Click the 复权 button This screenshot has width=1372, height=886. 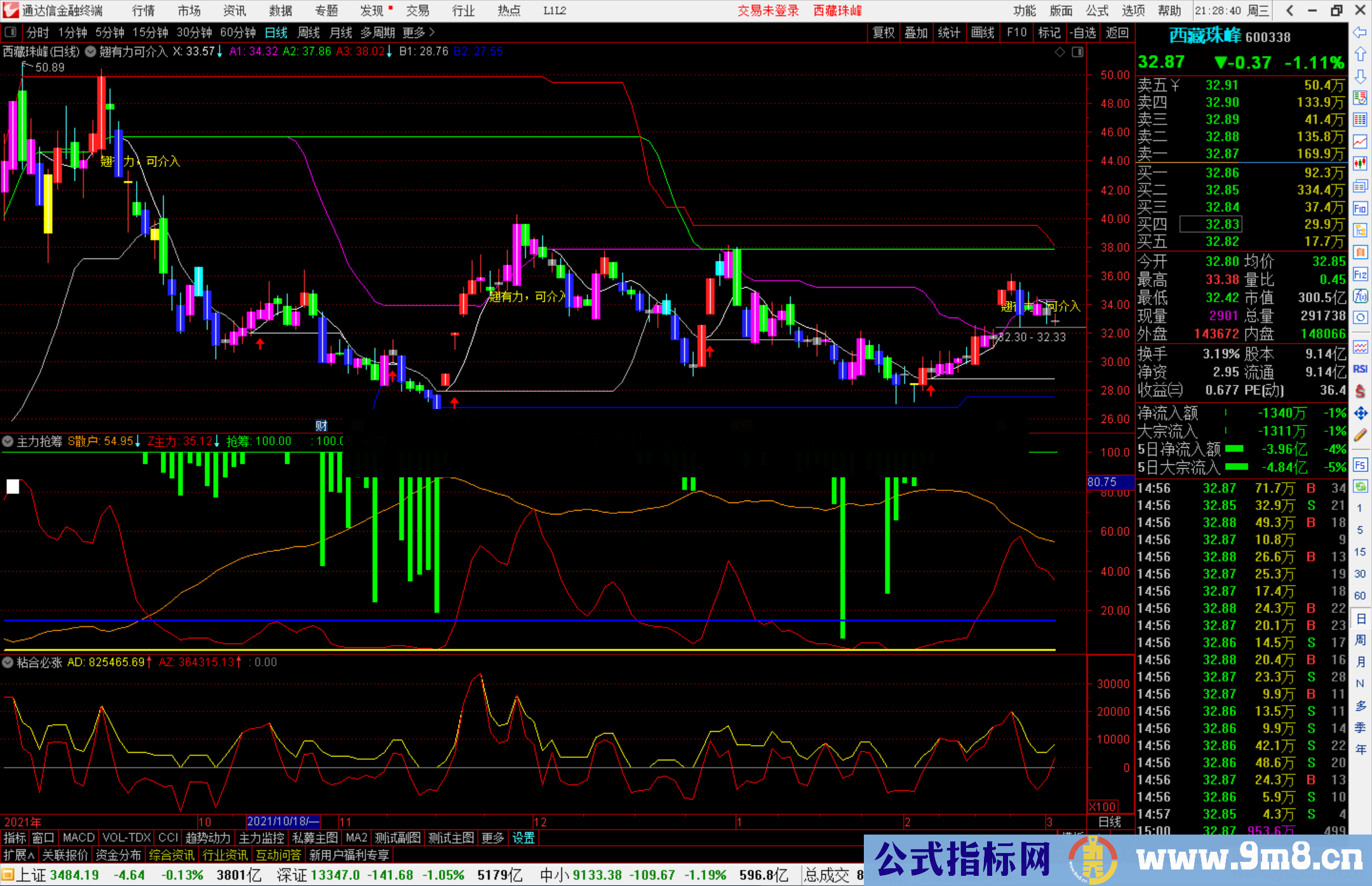pos(883,32)
